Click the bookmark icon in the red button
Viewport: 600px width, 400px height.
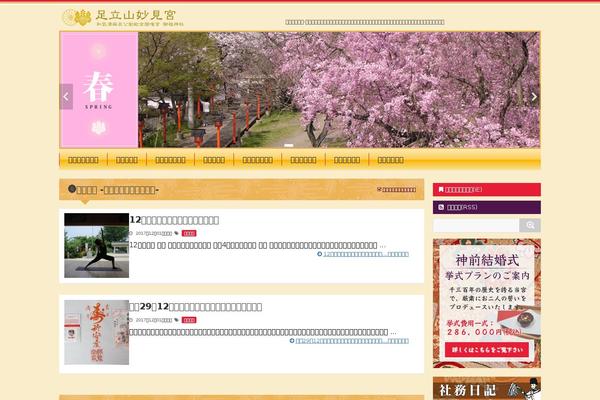pyautogui.click(x=441, y=189)
